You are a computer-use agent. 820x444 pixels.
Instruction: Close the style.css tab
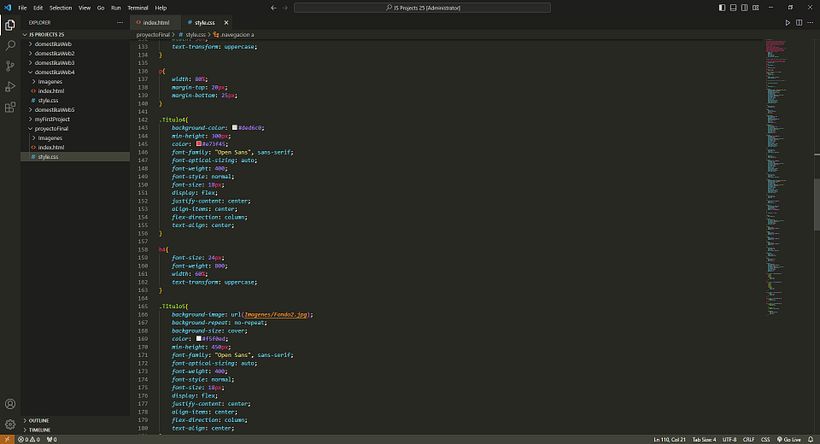(226, 22)
